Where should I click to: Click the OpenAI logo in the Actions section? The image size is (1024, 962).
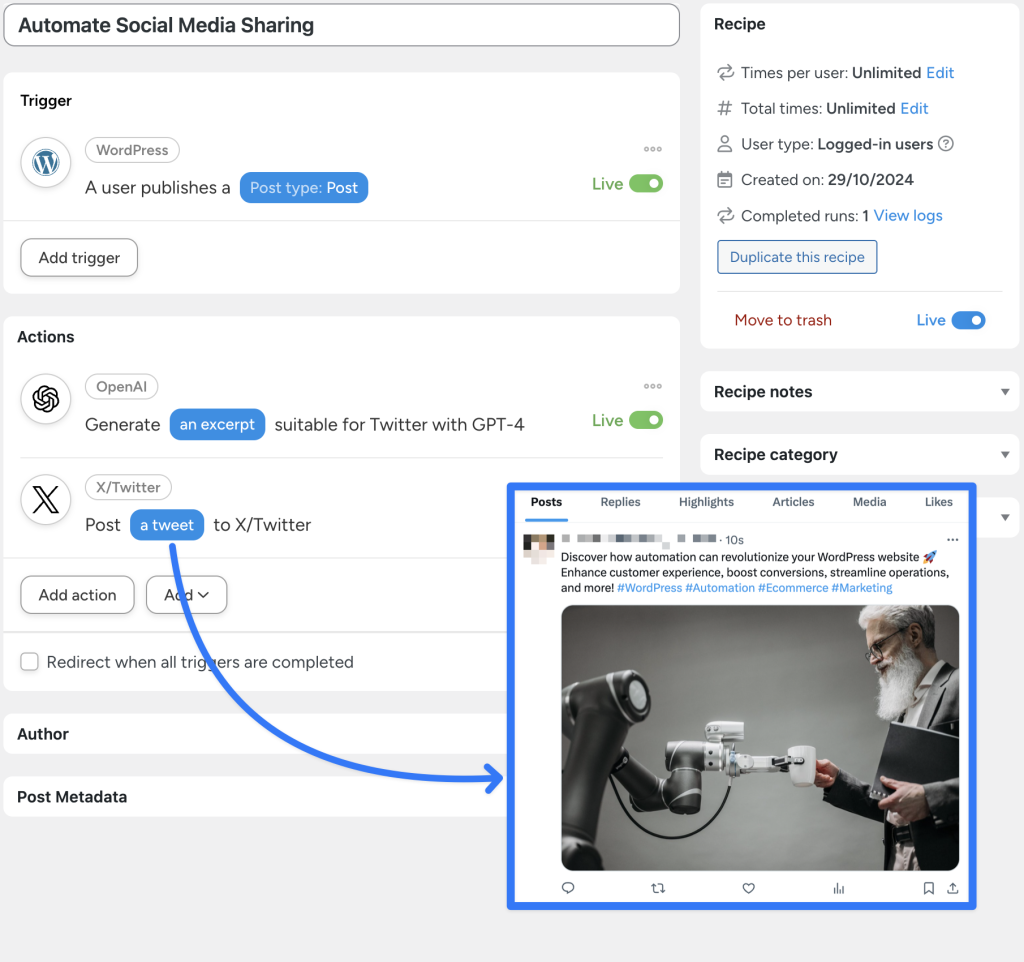46,399
